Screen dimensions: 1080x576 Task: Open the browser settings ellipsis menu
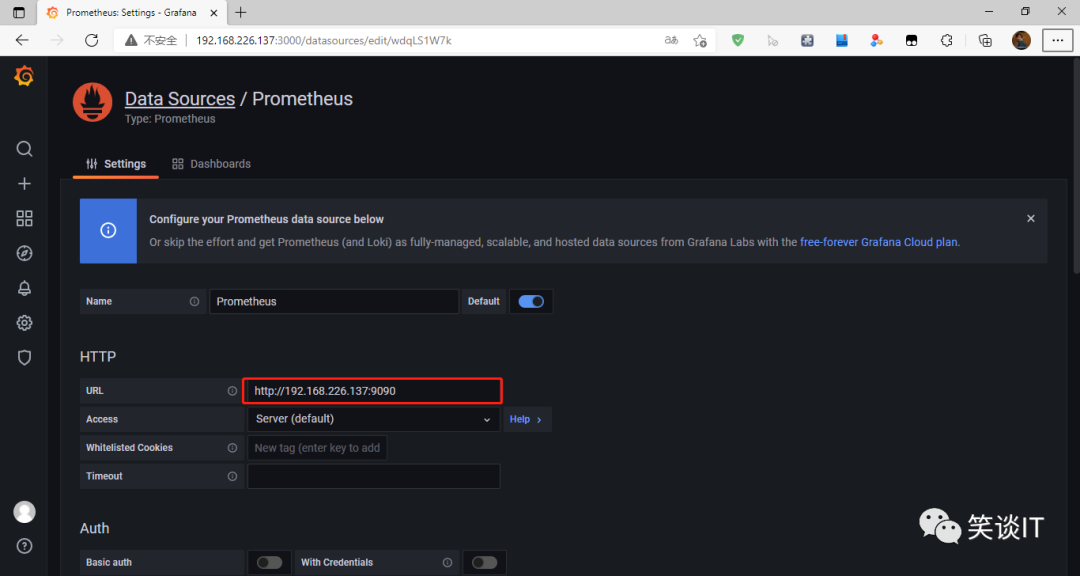[1057, 40]
